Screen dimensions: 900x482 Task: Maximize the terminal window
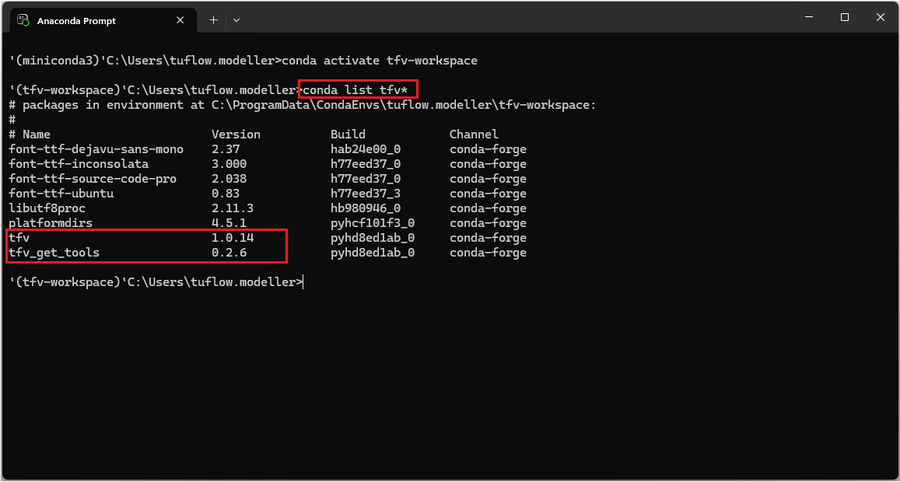click(845, 17)
